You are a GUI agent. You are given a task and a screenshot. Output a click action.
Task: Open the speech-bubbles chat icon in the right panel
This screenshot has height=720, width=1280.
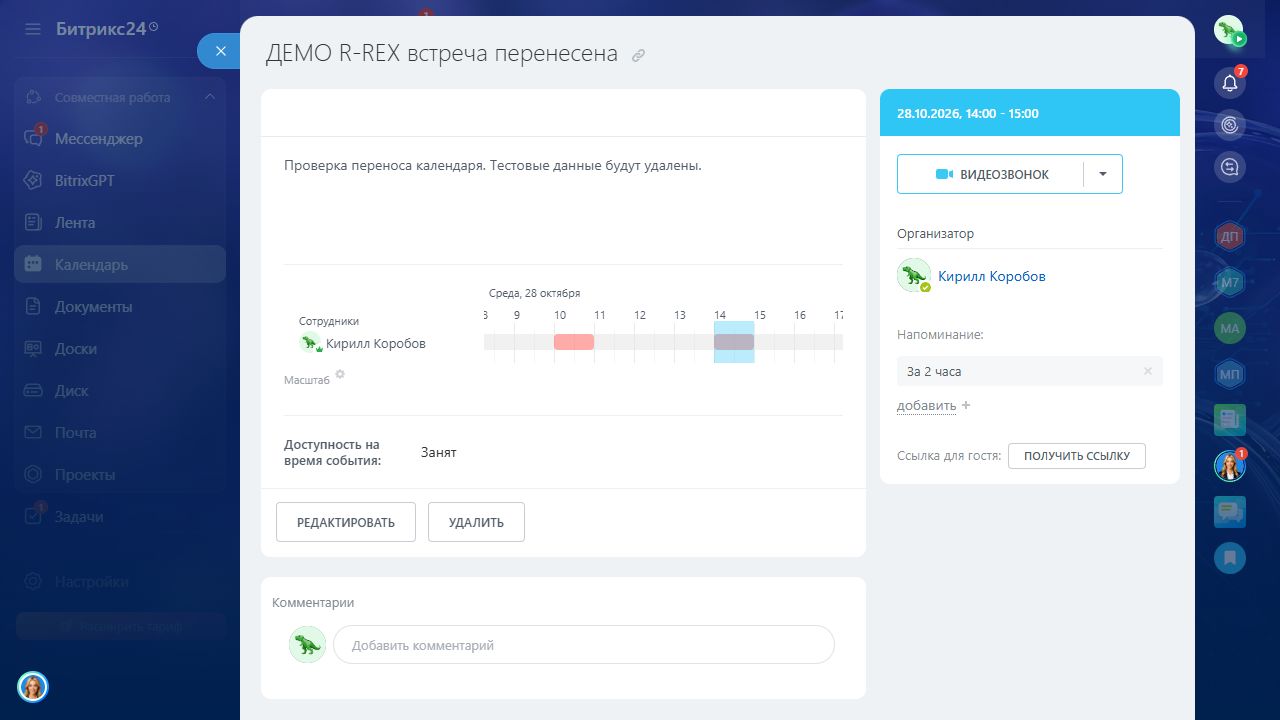coord(1230,512)
